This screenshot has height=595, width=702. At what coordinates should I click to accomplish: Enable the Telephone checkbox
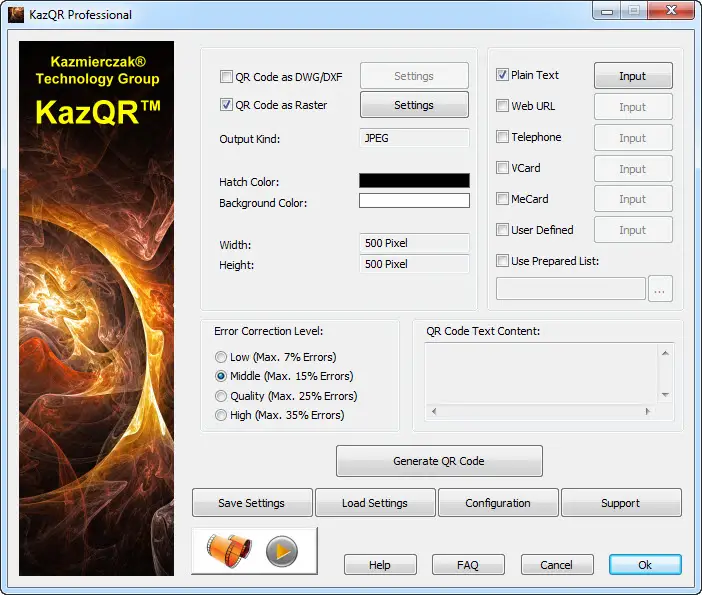point(502,137)
